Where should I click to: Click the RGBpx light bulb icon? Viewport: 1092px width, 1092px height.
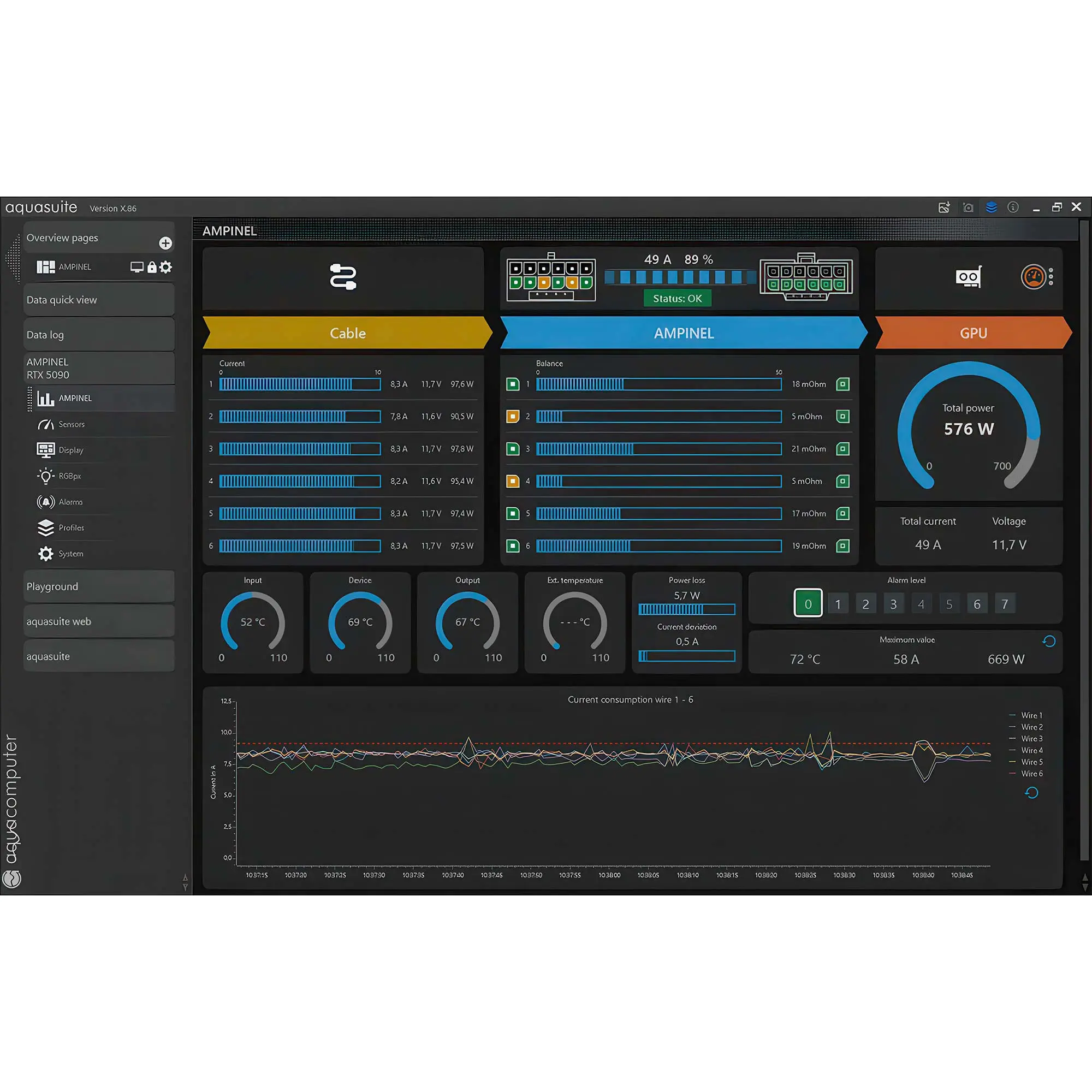46,476
